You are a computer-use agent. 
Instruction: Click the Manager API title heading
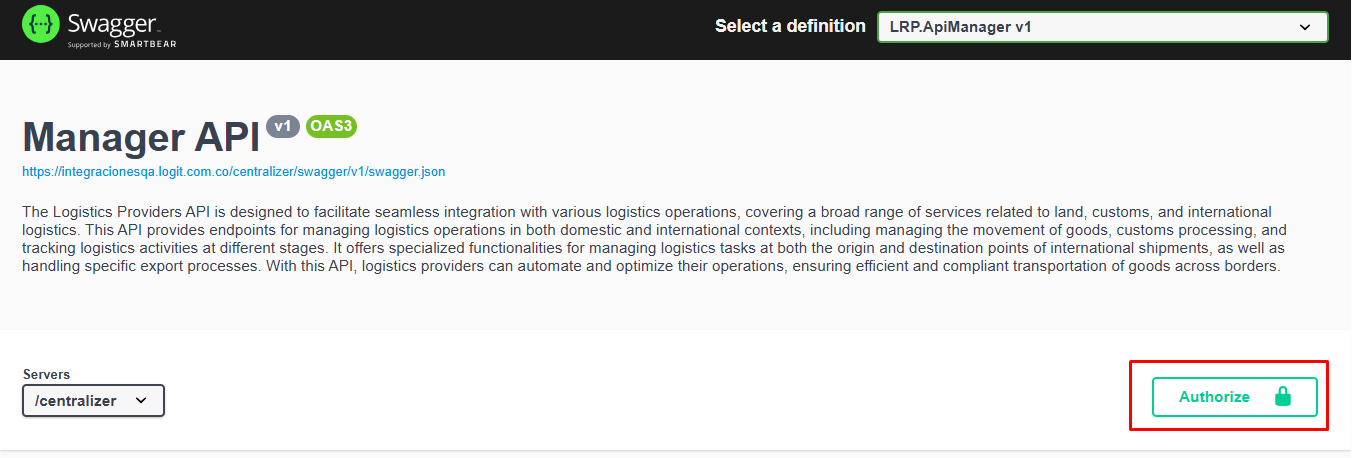(140, 137)
